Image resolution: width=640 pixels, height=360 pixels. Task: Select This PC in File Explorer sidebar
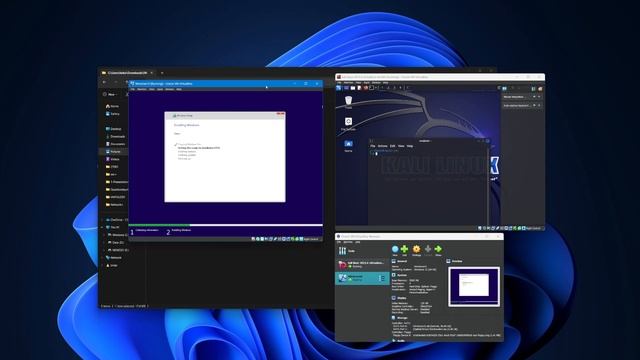[113, 227]
